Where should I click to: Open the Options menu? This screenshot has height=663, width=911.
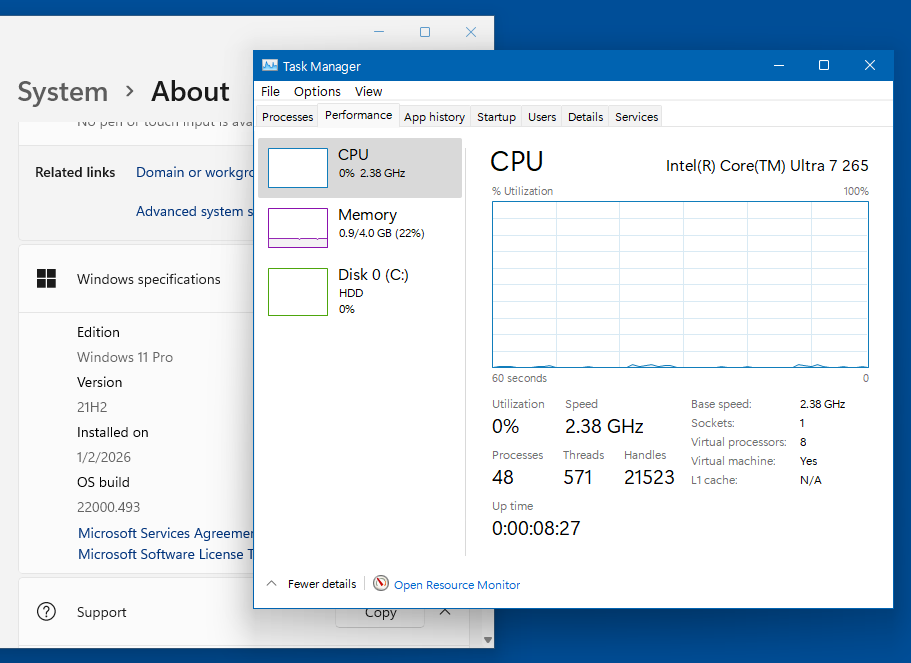(317, 92)
